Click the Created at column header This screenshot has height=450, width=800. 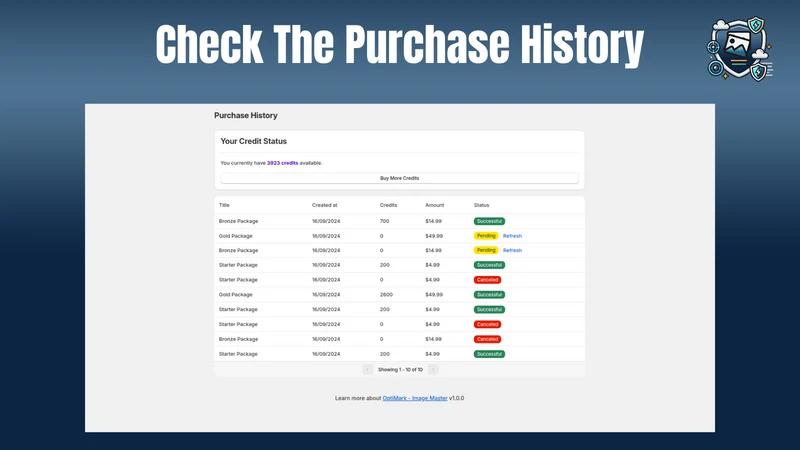pyautogui.click(x=324, y=205)
